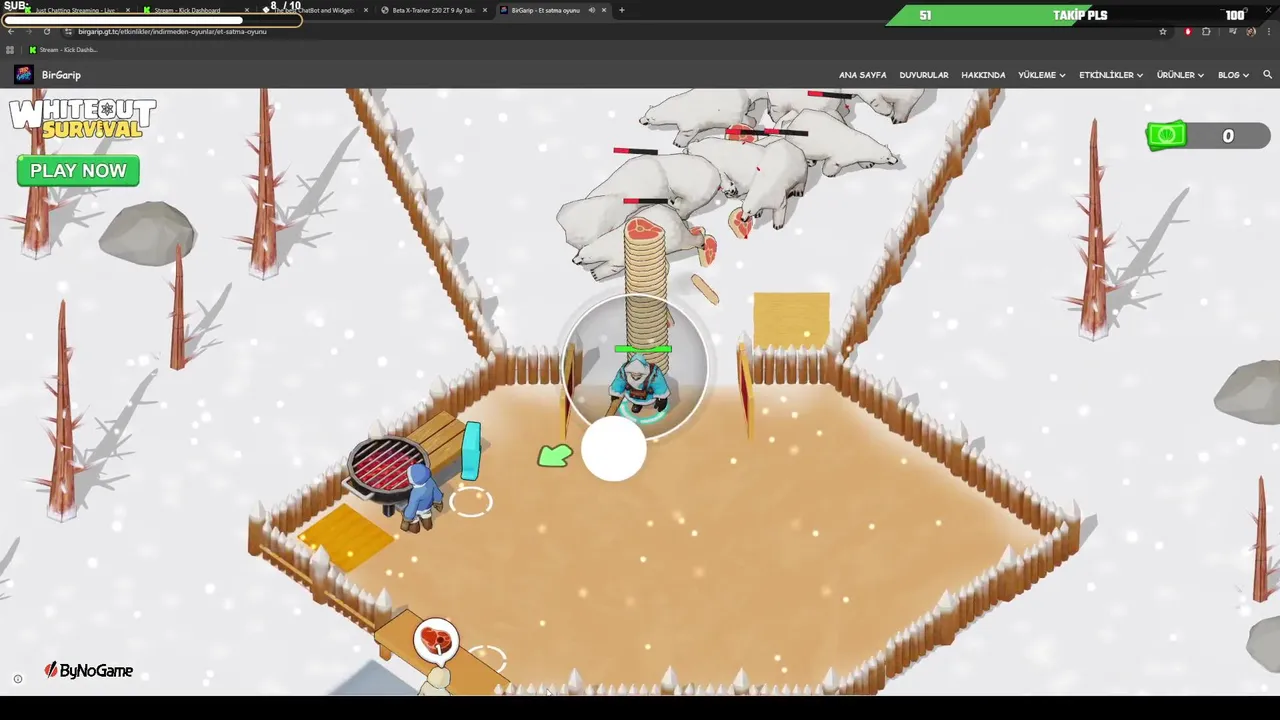Image resolution: width=1280 pixels, height=720 pixels.
Task: Click the ad info icon bottom-left
Action: [17, 679]
